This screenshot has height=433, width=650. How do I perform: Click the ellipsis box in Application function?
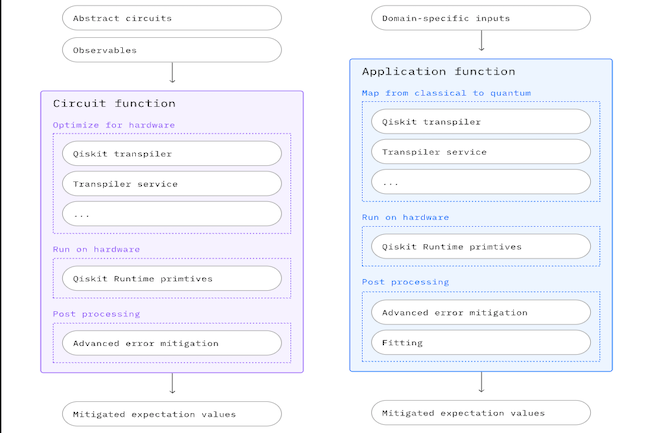pyautogui.click(x=481, y=183)
